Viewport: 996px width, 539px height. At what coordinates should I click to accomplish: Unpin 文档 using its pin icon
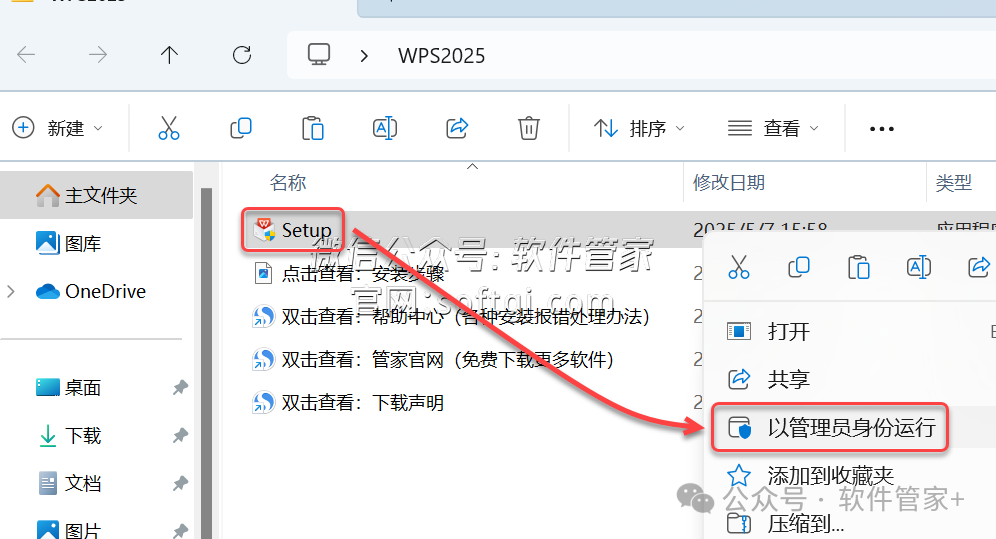180,484
